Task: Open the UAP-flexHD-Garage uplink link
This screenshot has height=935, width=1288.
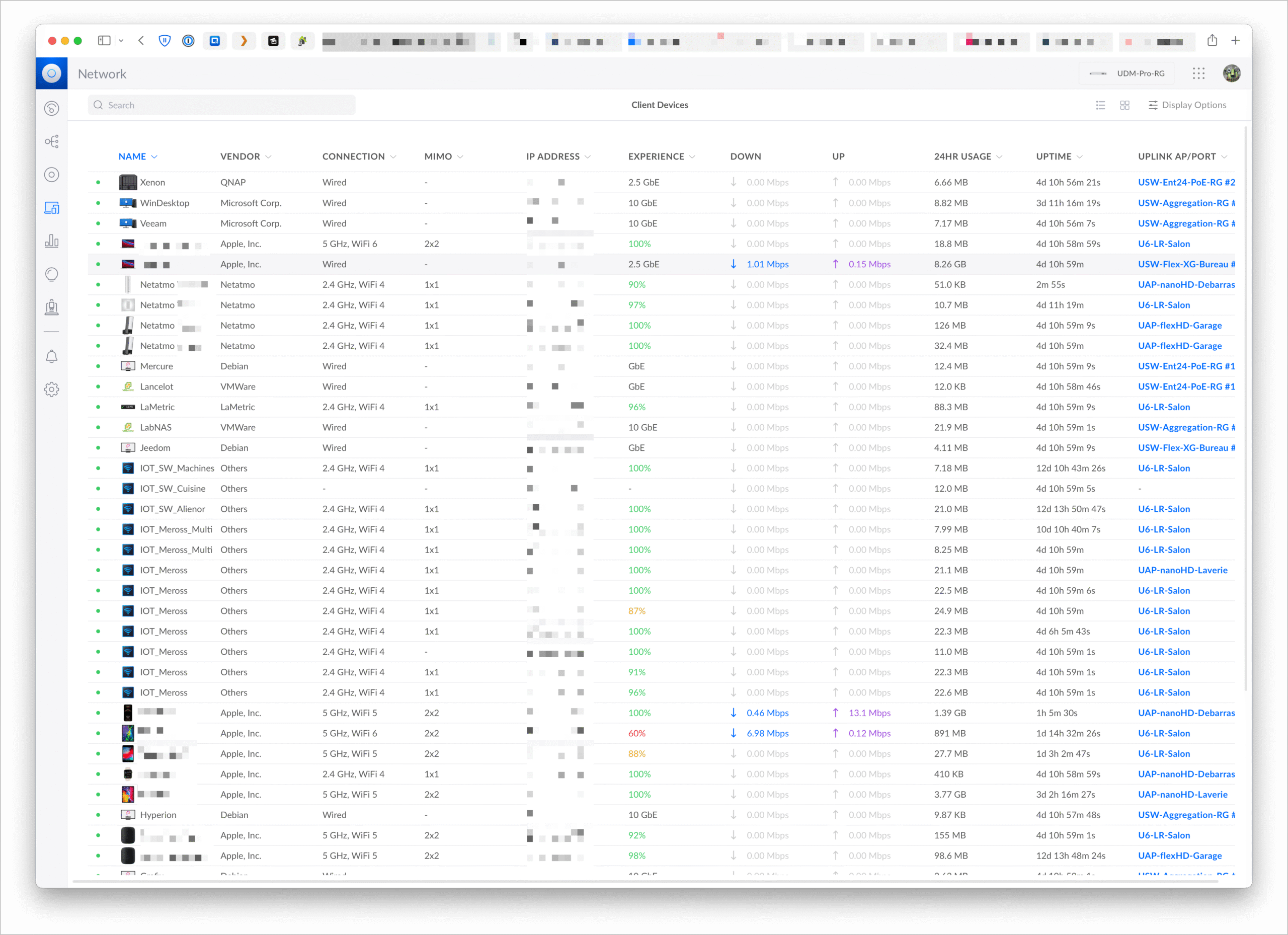Action: [x=1179, y=326]
